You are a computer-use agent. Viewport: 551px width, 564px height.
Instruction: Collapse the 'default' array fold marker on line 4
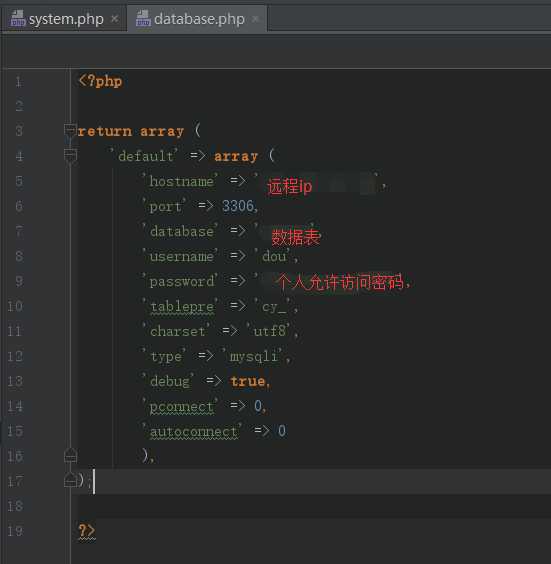pyautogui.click(x=70, y=155)
